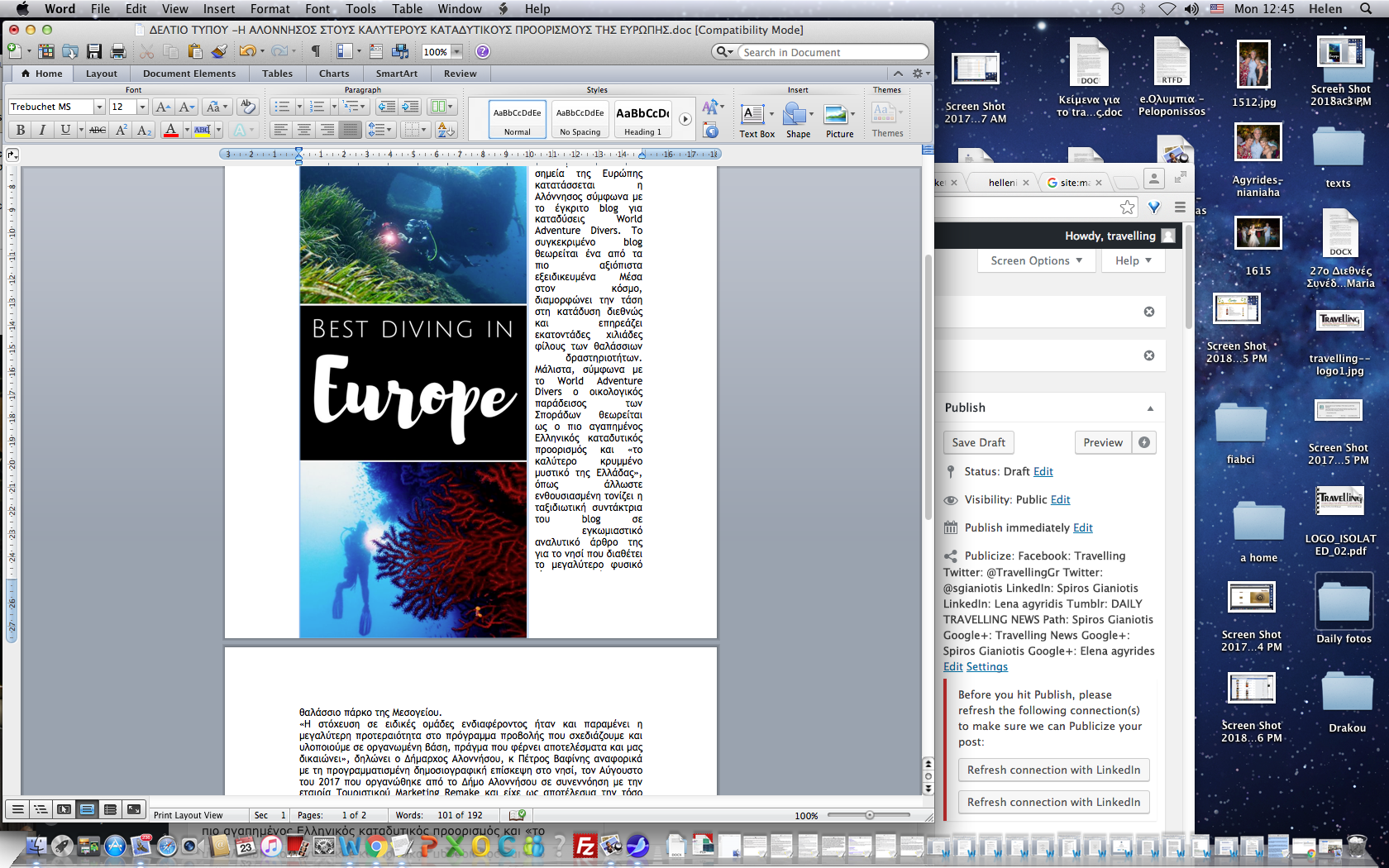Open the Word Help purple question icon

tap(483, 51)
